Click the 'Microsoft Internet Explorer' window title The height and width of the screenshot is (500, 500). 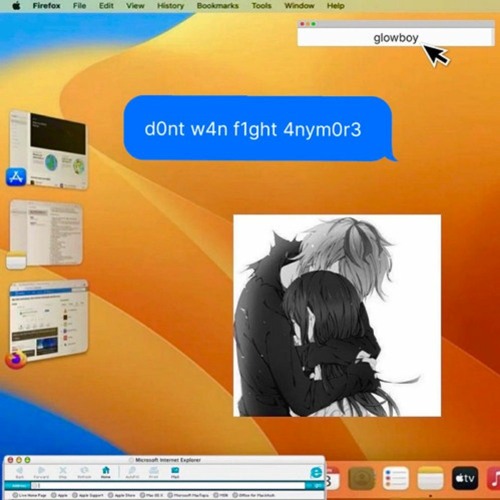tap(168, 460)
